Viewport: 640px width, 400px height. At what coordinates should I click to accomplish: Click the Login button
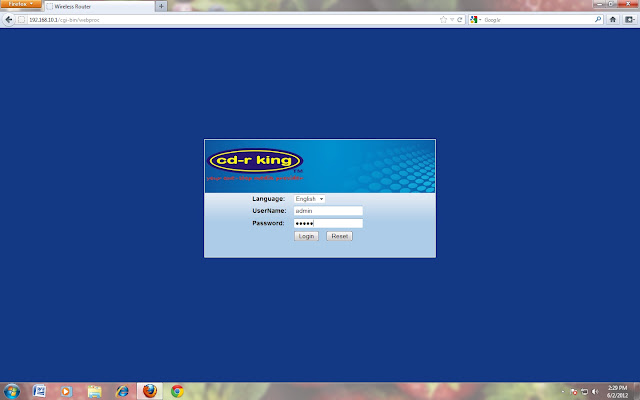coord(306,236)
